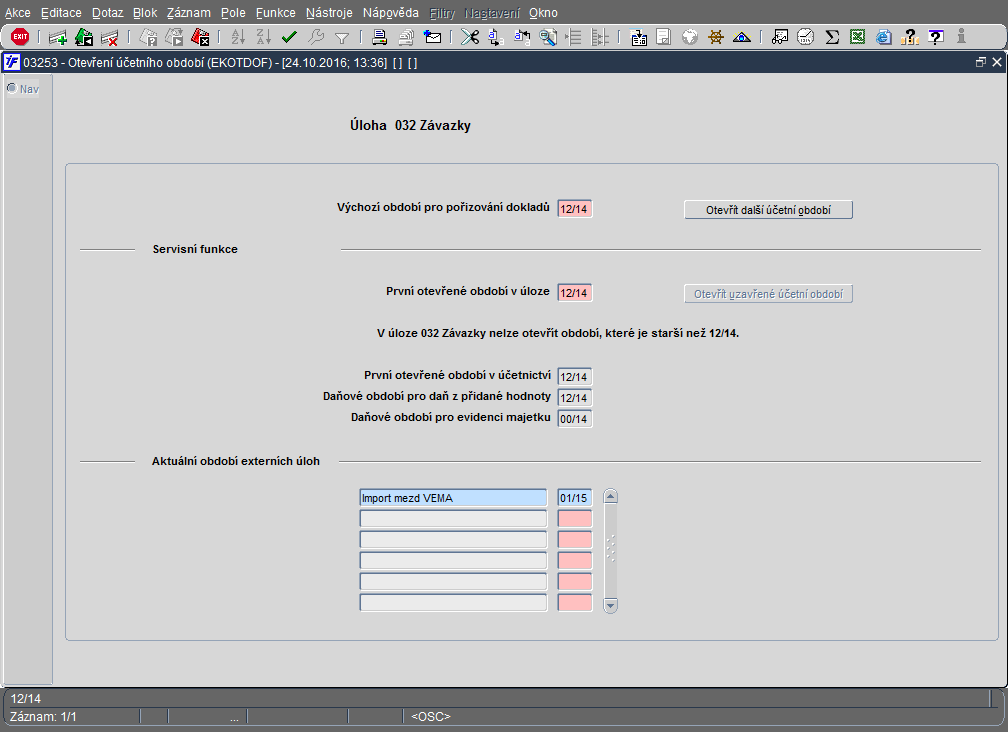Click the delete record icon with red X
Image resolution: width=1008 pixels, height=732 pixels.
110,37
